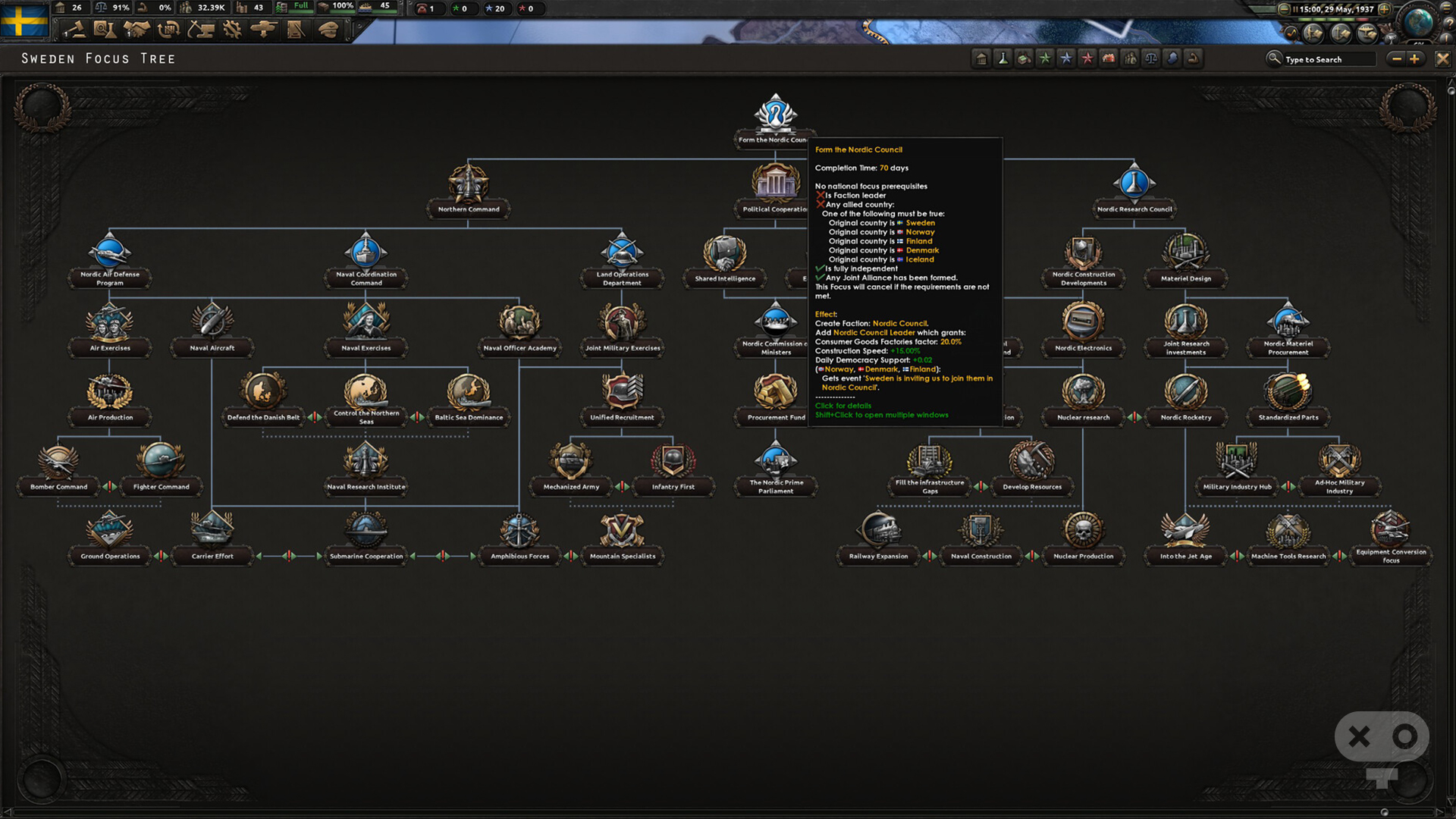
Task: Open the Naval Research Institute focus
Action: point(366,468)
